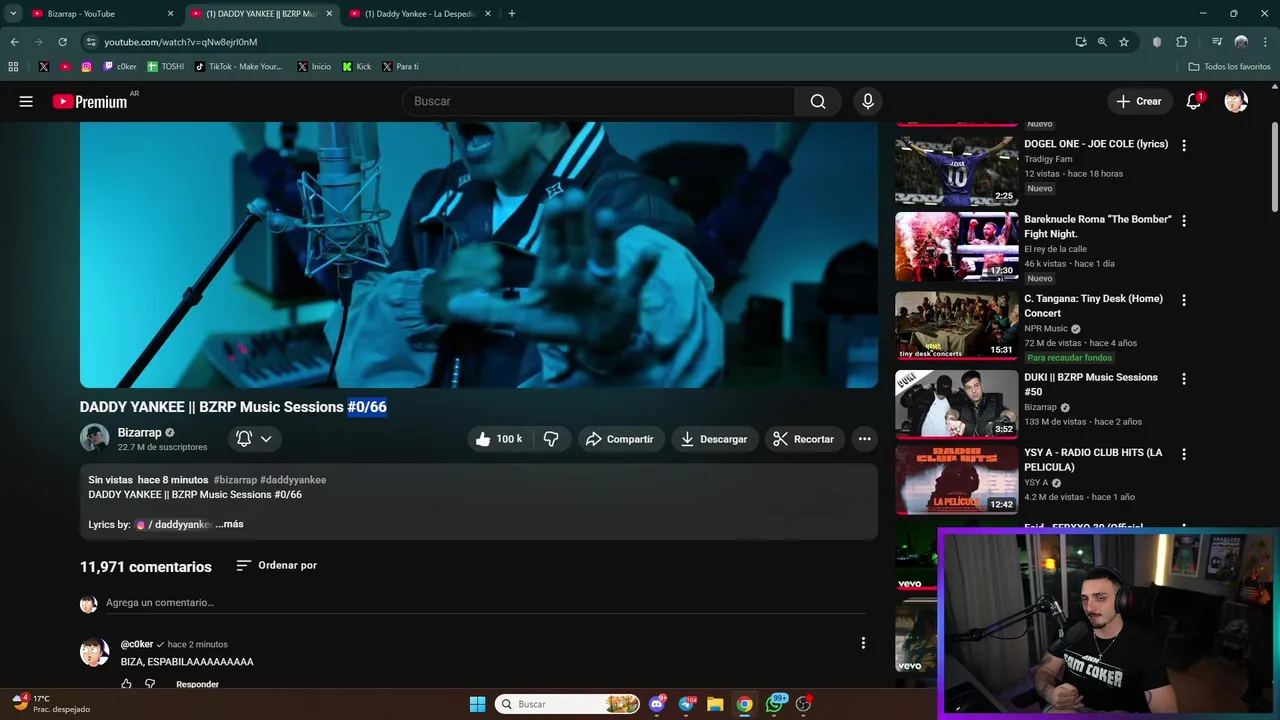Focus the 'Agrega un comentario' field
The height and width of the screenshot is (720, 1280).
click(485, 603)
